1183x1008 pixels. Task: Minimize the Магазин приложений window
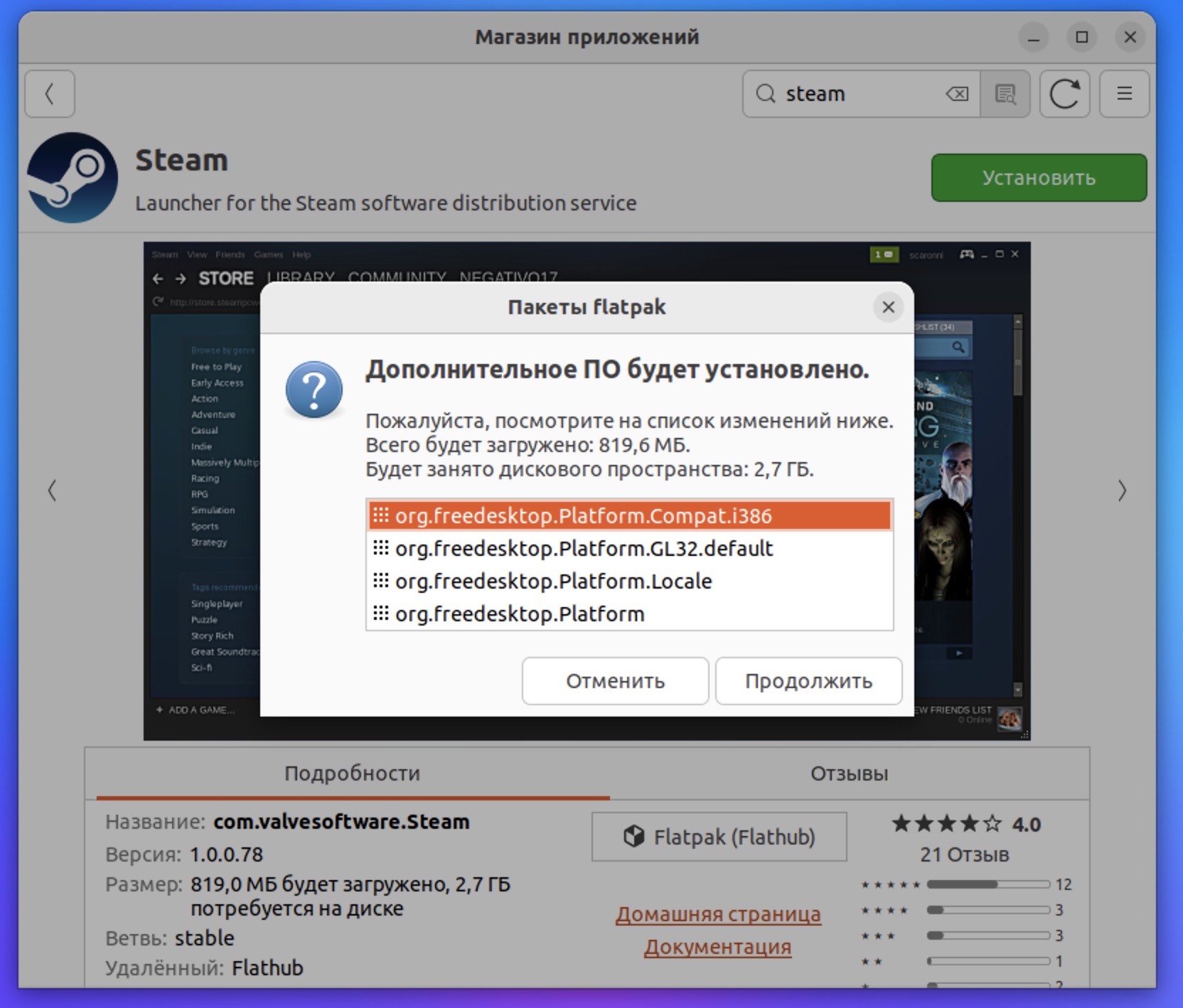[x=1034, y=37]
